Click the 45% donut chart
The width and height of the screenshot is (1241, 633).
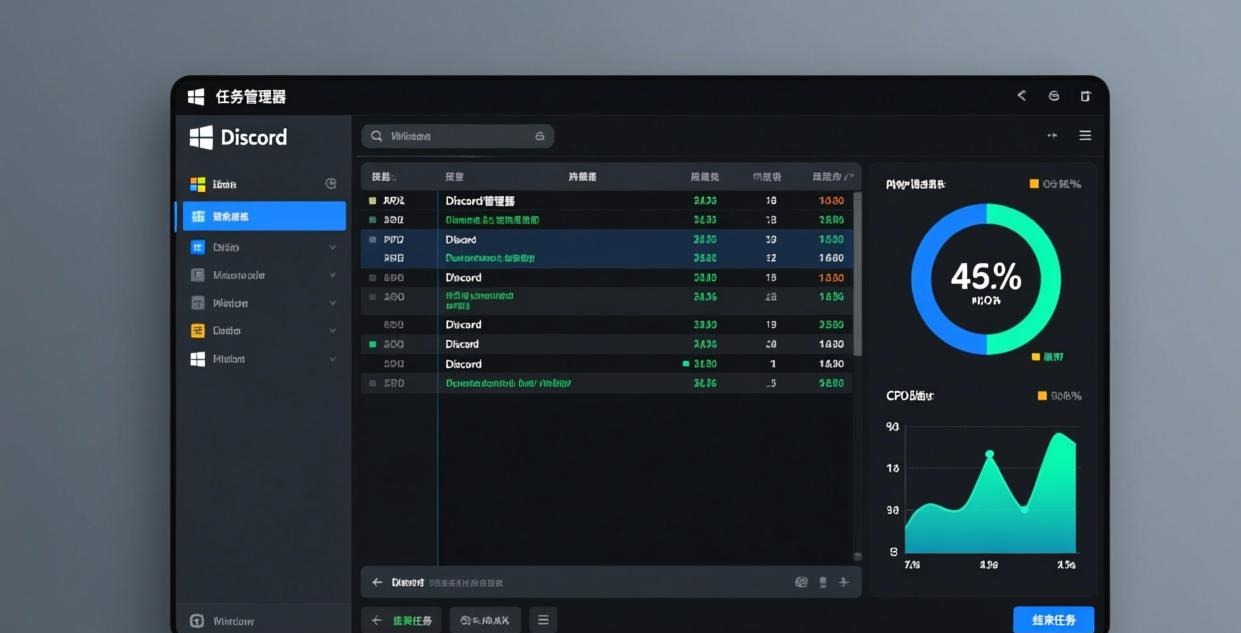pos(986,279)
